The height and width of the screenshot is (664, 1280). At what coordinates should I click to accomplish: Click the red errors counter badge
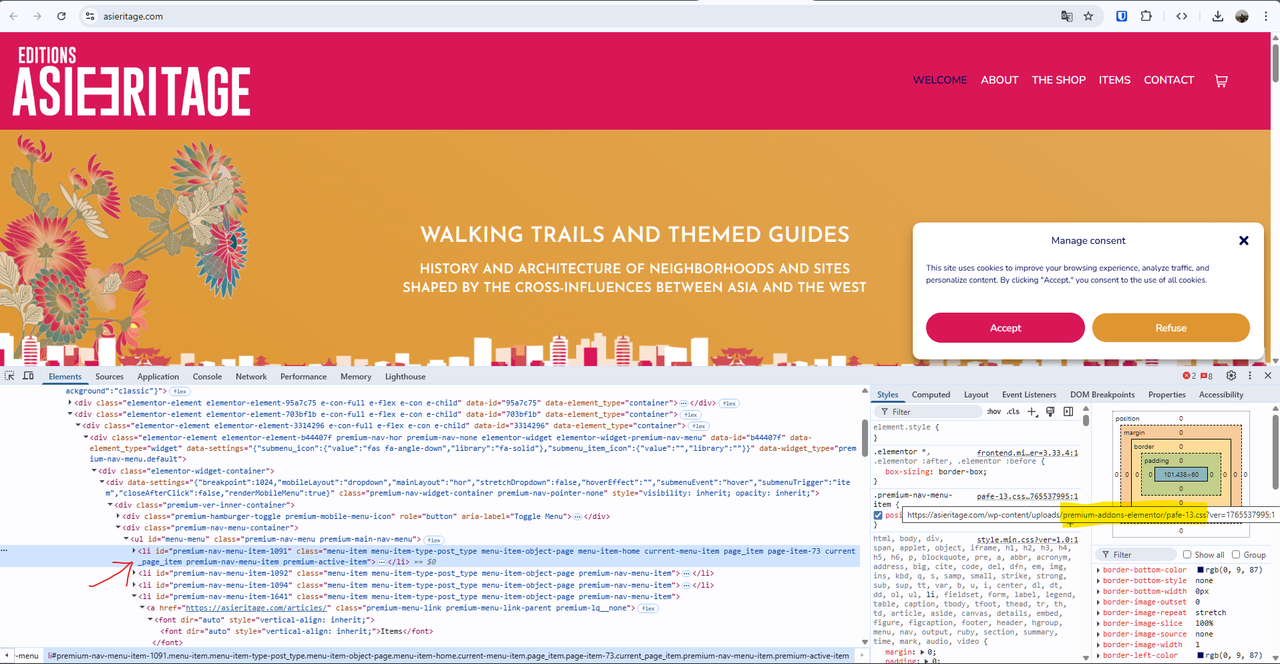pos(1190,376)
